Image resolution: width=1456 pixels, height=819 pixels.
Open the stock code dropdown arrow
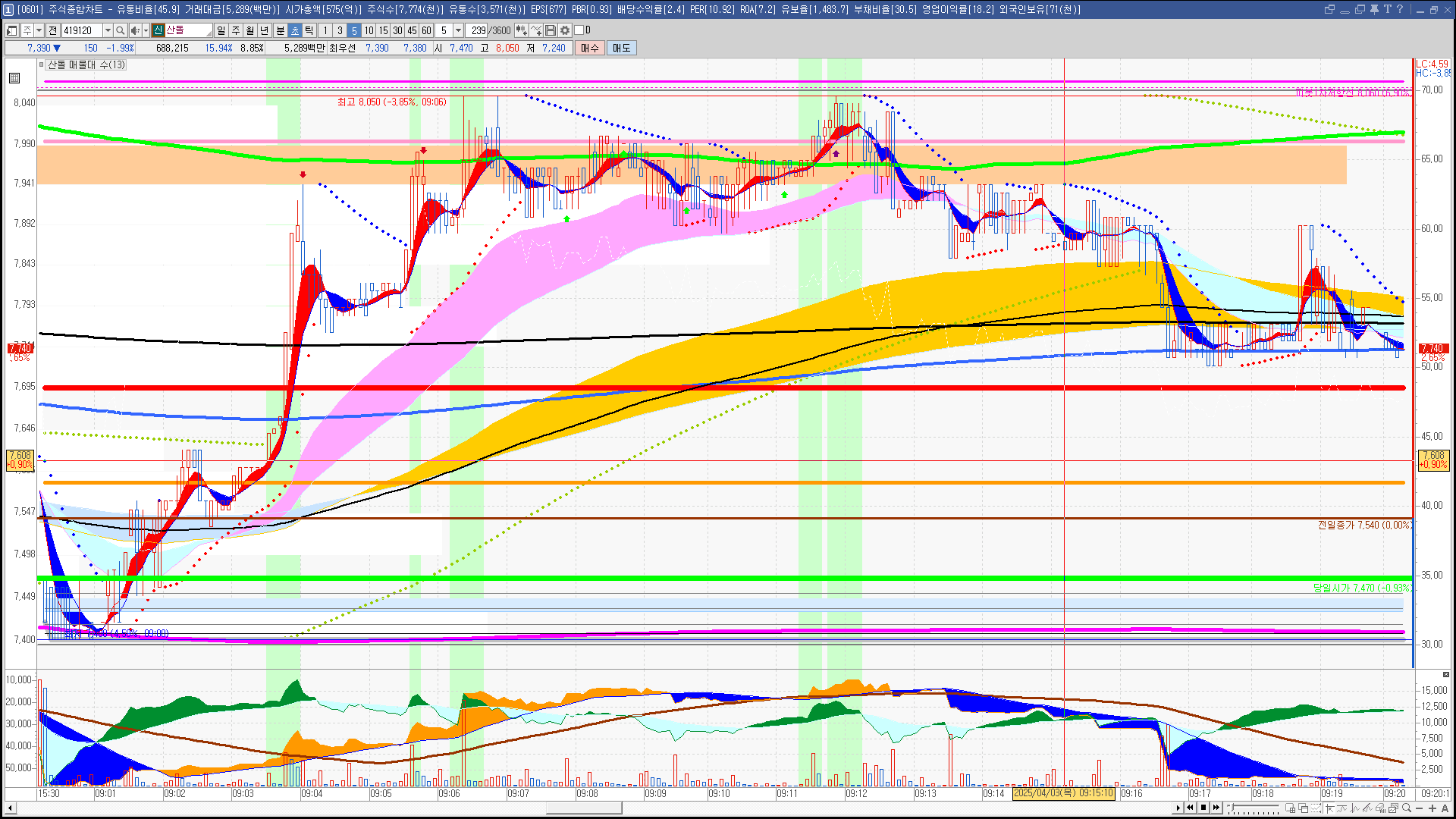(108, 30)
